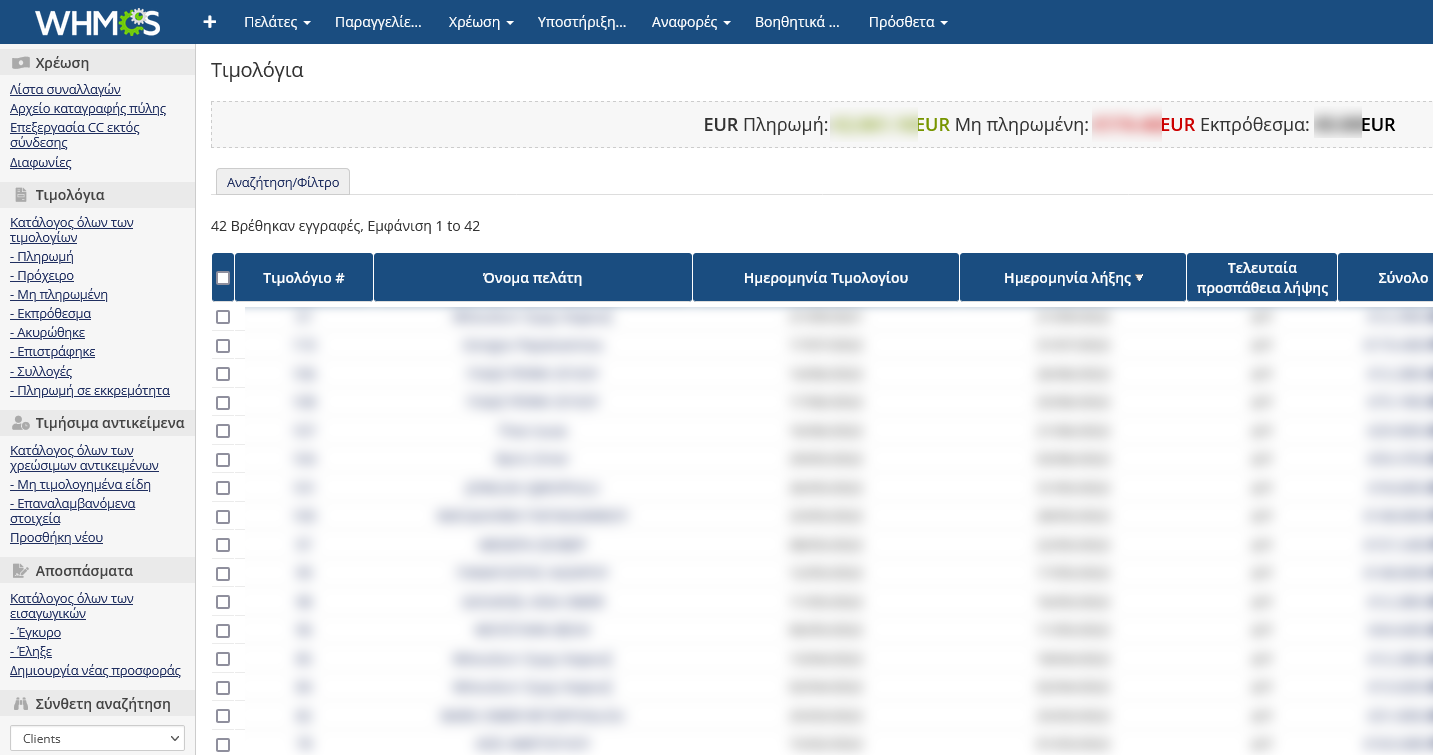Open the Clients search type dropdown
Viewport: 1433px width, 755px height.
click(98, 738)
